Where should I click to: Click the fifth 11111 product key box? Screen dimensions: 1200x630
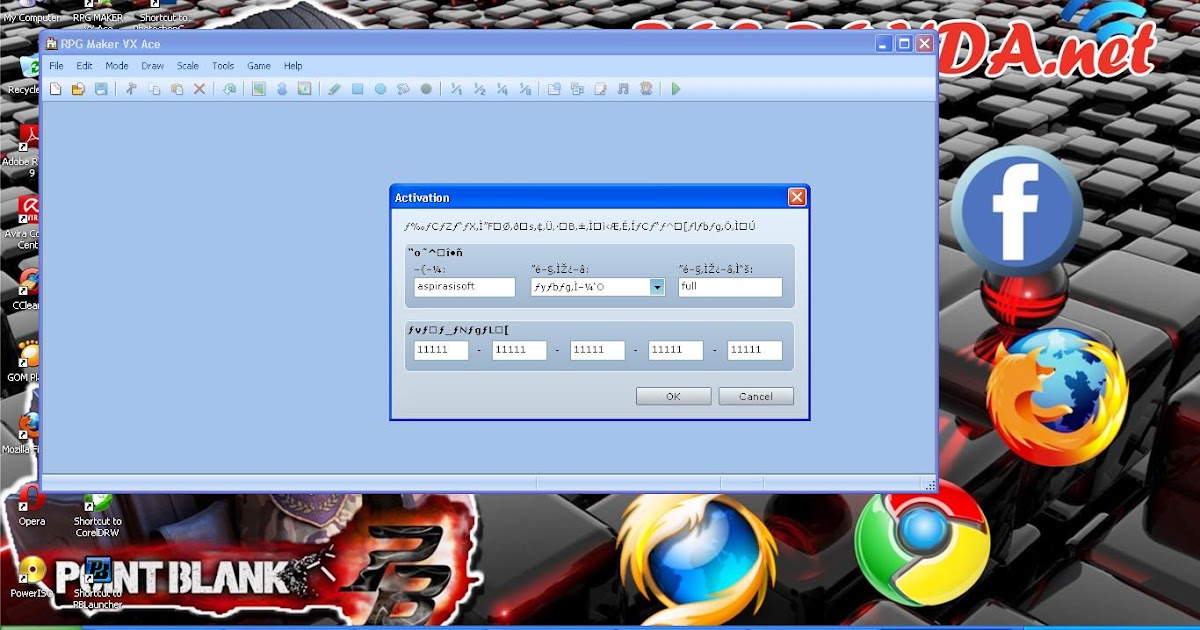755,350
